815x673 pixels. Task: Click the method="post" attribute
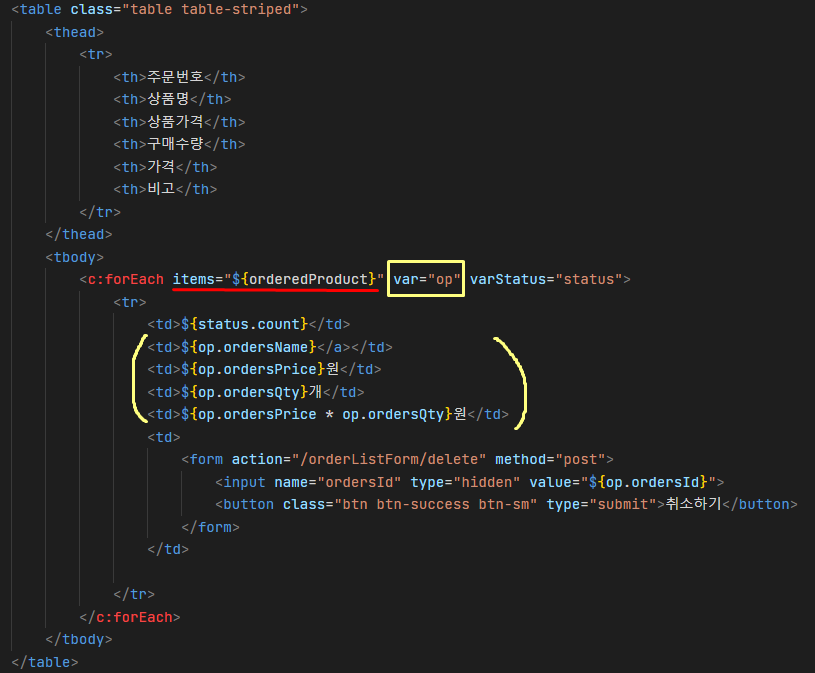550,459
